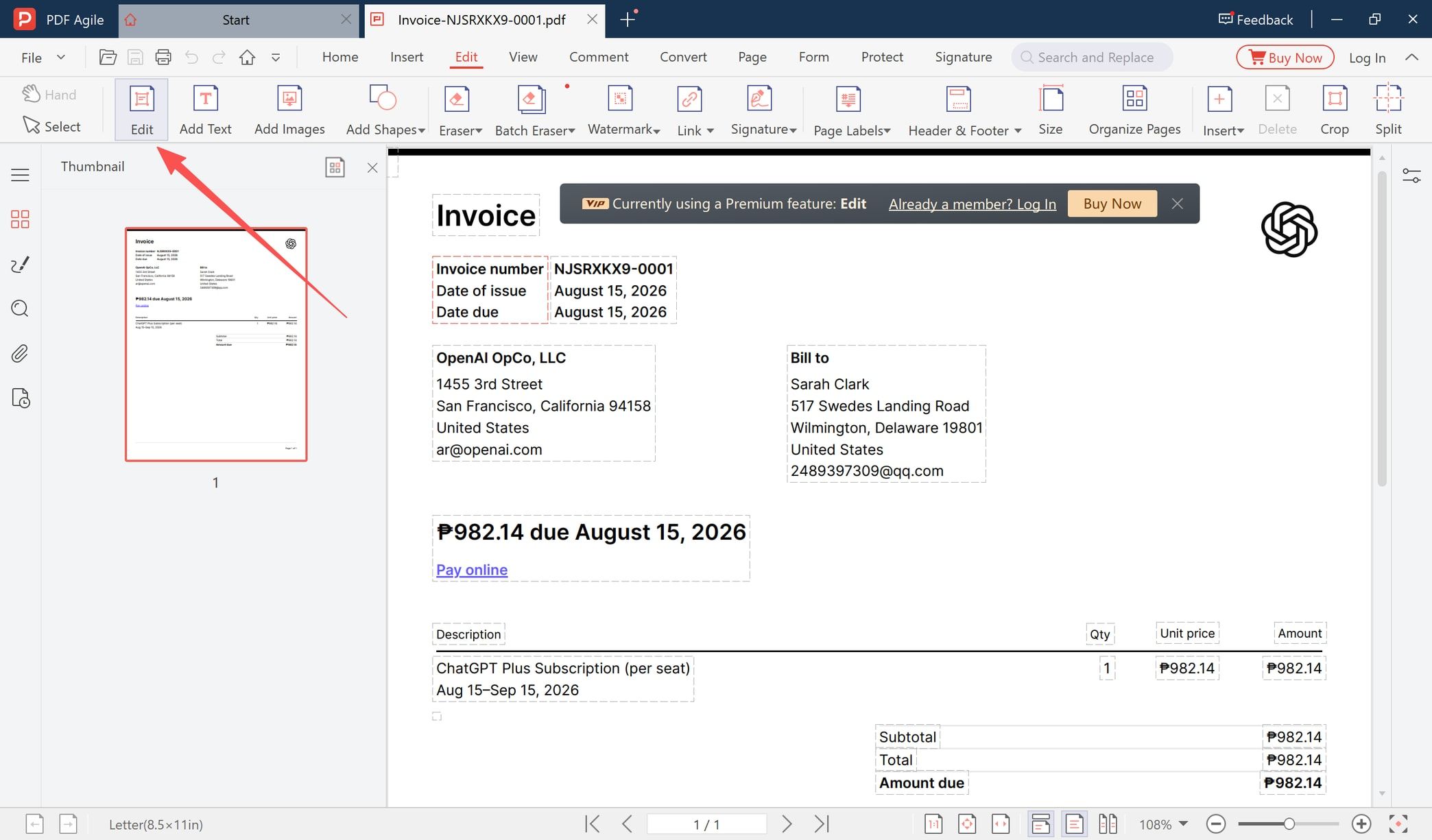
Task: Click the print icon in quick toolbar
Action: pyautogui.click(x=163, y=58)
